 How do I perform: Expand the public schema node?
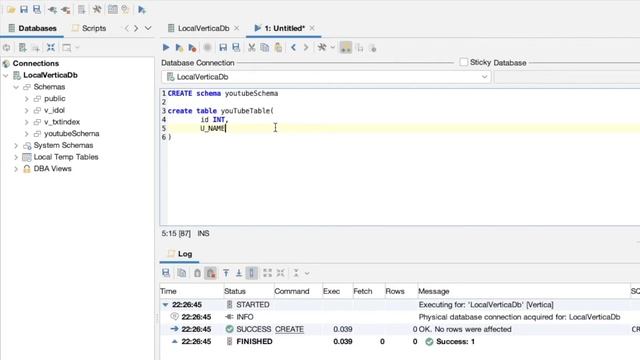click(x=27, y=99)
